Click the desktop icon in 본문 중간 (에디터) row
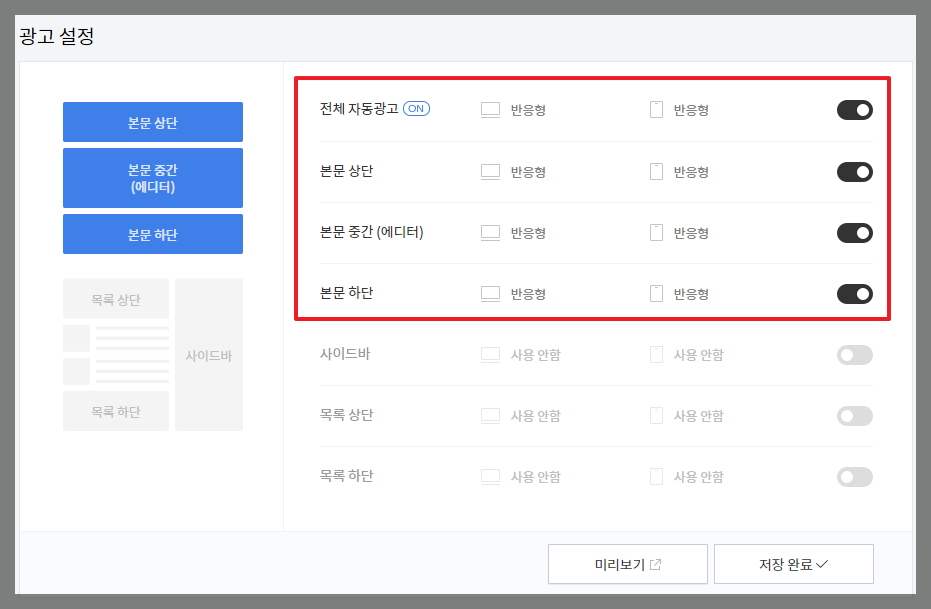This screenshot has height=609, width=931. coord(490,233)
